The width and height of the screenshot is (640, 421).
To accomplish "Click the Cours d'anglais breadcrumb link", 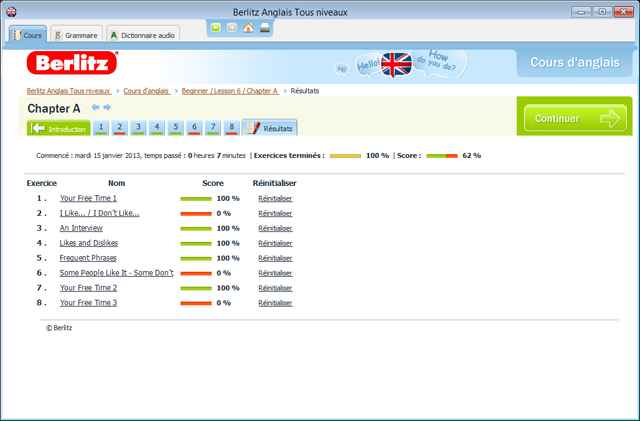I will 146,91.
